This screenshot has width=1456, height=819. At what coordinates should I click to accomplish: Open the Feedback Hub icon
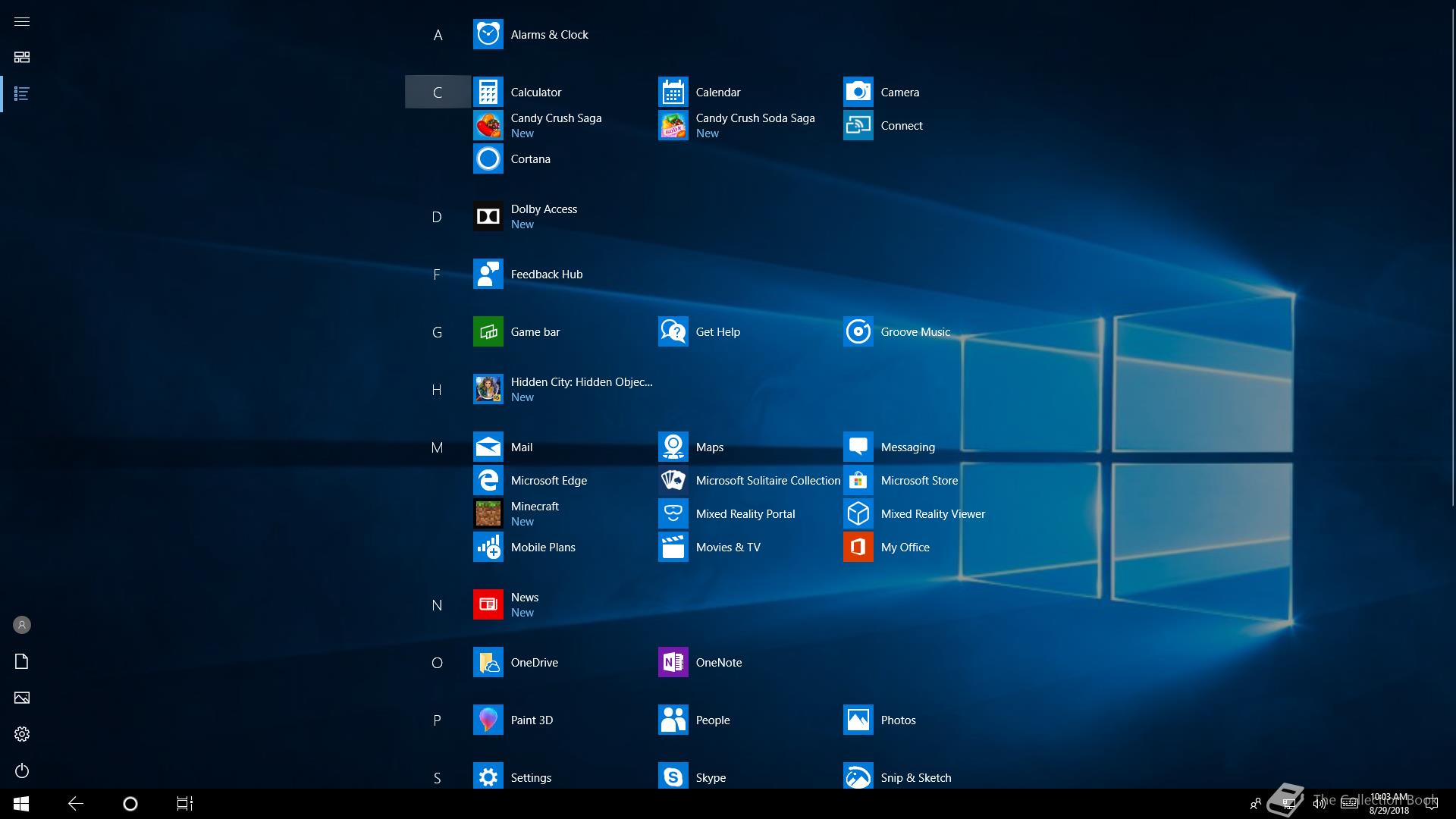point(488,274)
